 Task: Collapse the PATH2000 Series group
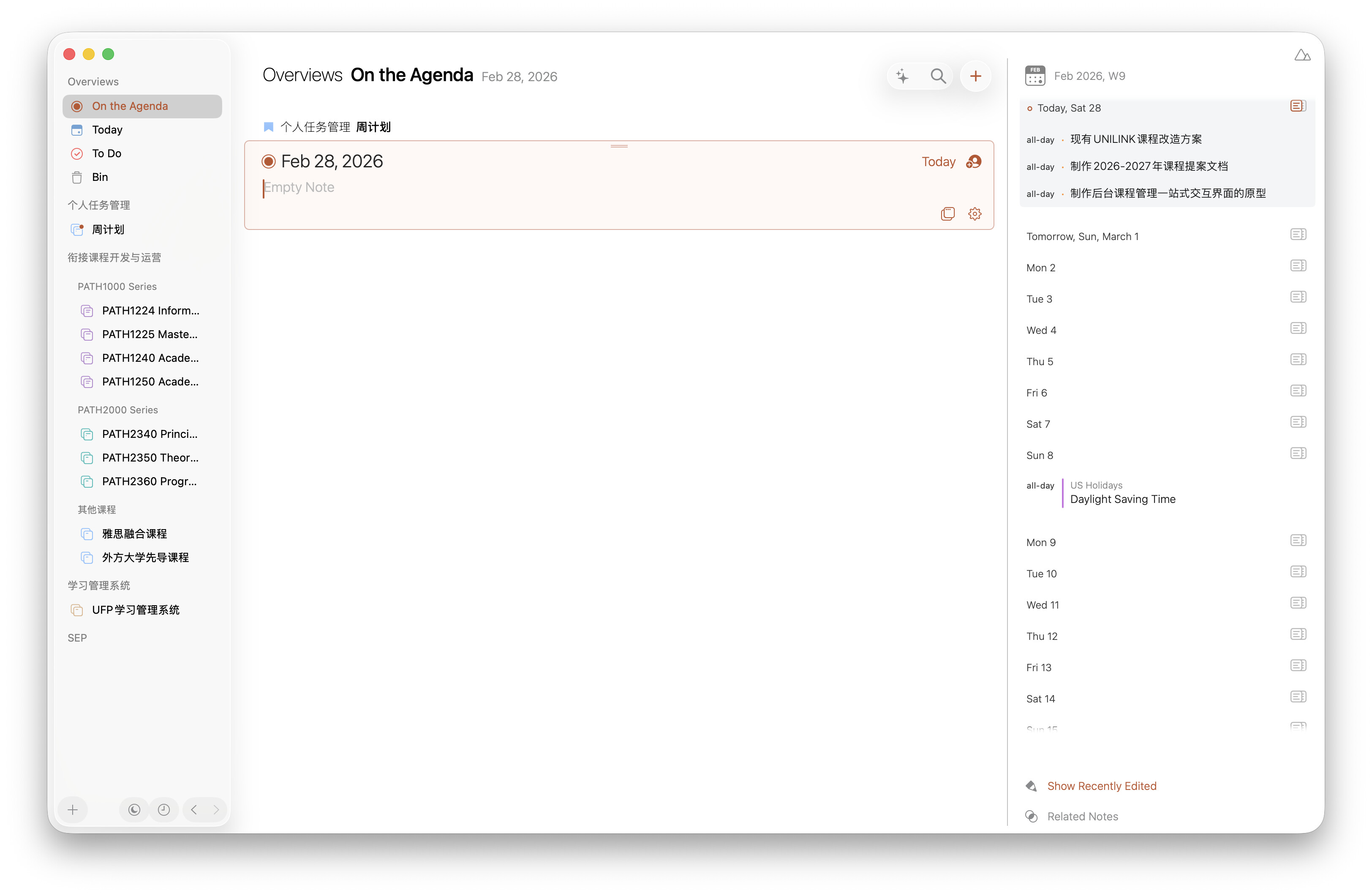pos(117,410)
